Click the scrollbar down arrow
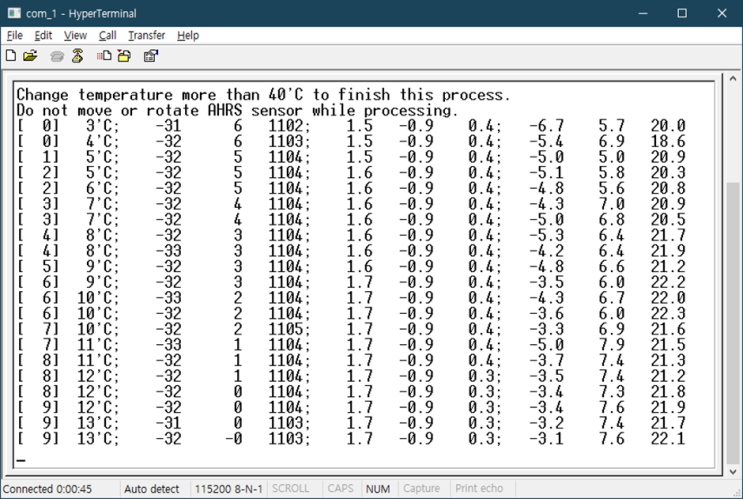The width and height of the screenshot is (743, 499). 733,472
